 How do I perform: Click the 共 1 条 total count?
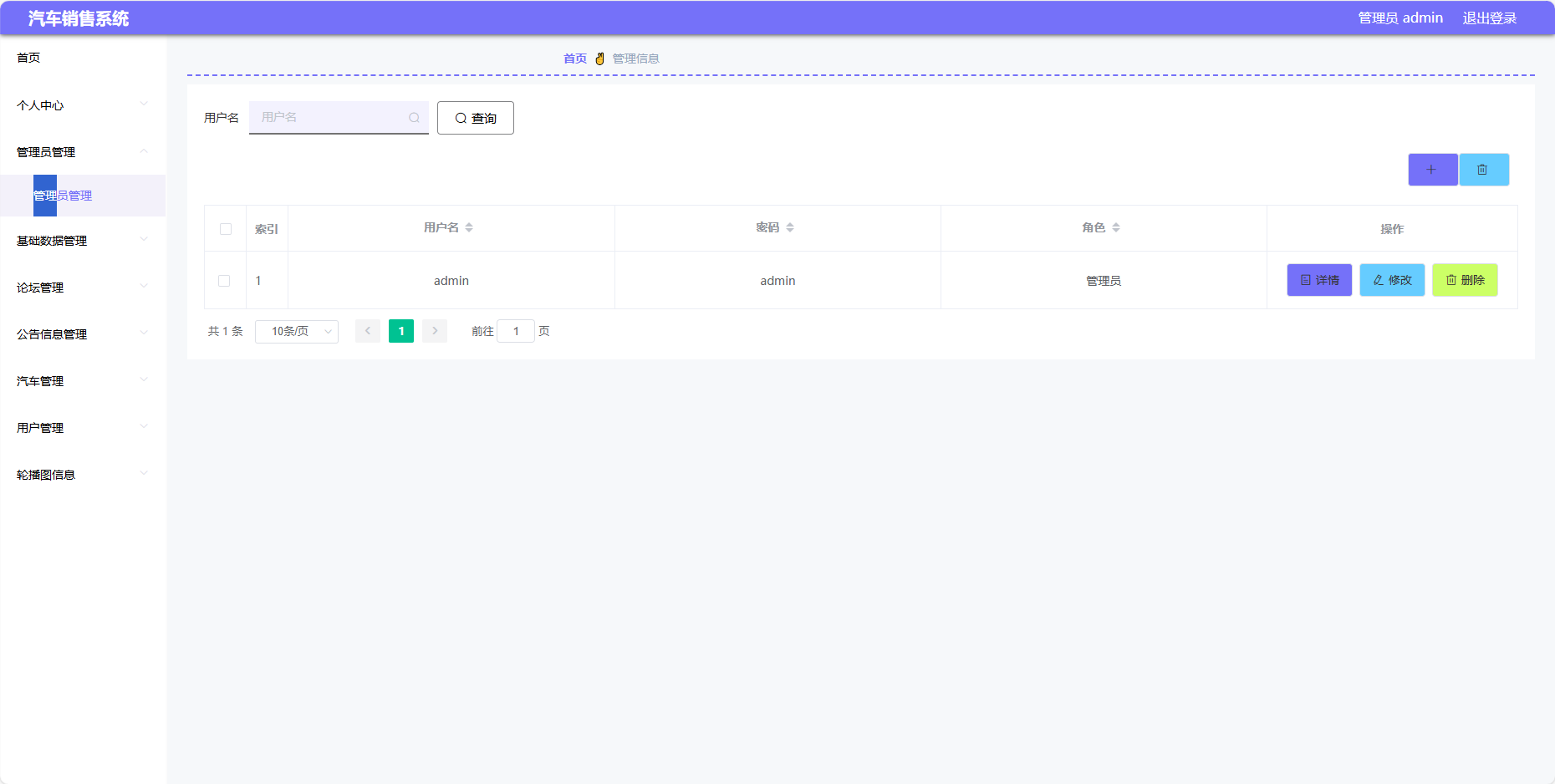tap(226, 331)
